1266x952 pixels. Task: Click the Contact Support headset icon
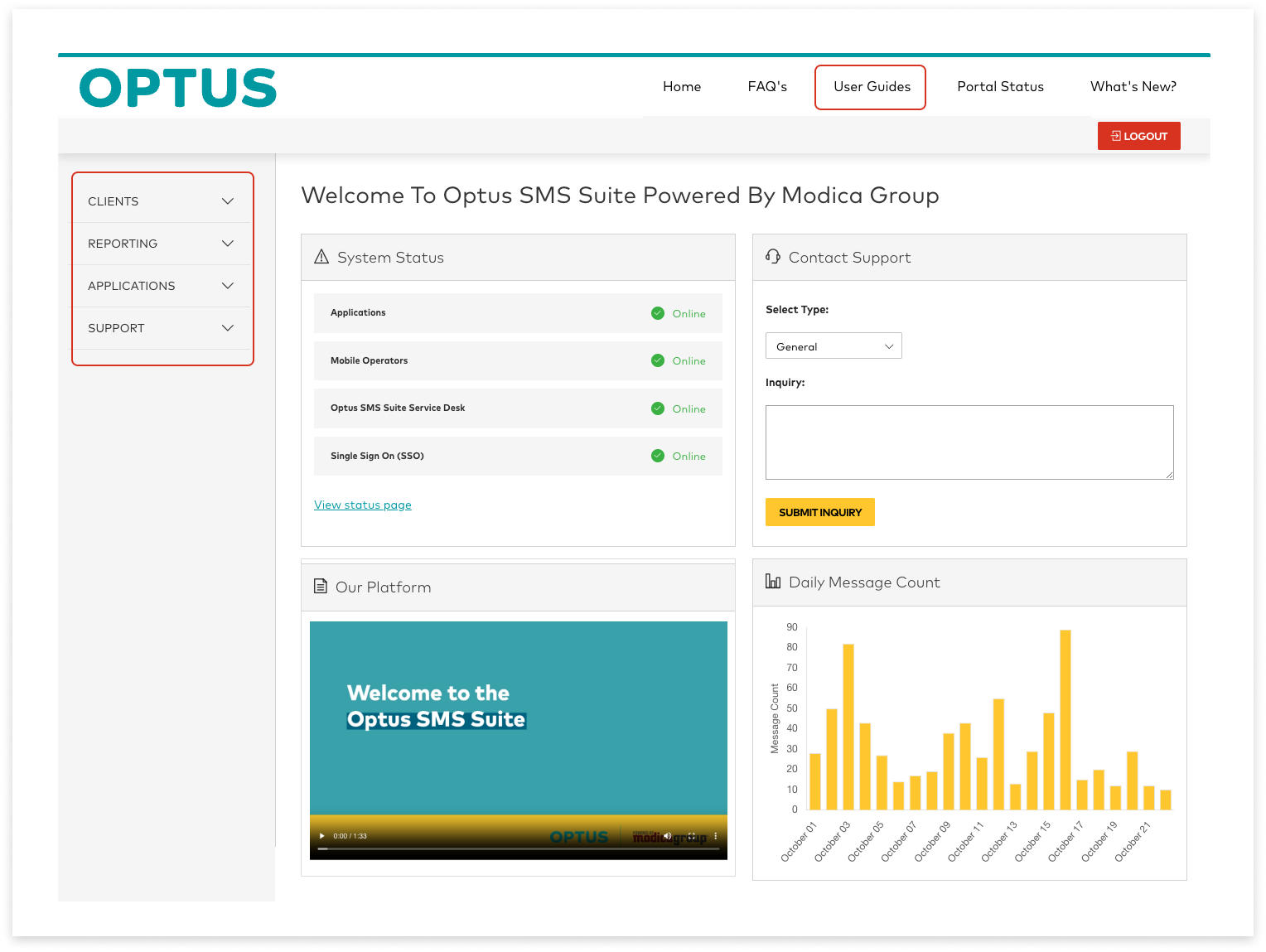point(773,257)
